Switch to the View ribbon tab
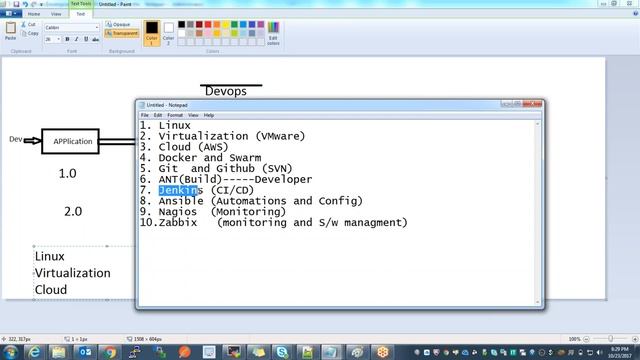 tap(56, 14)
